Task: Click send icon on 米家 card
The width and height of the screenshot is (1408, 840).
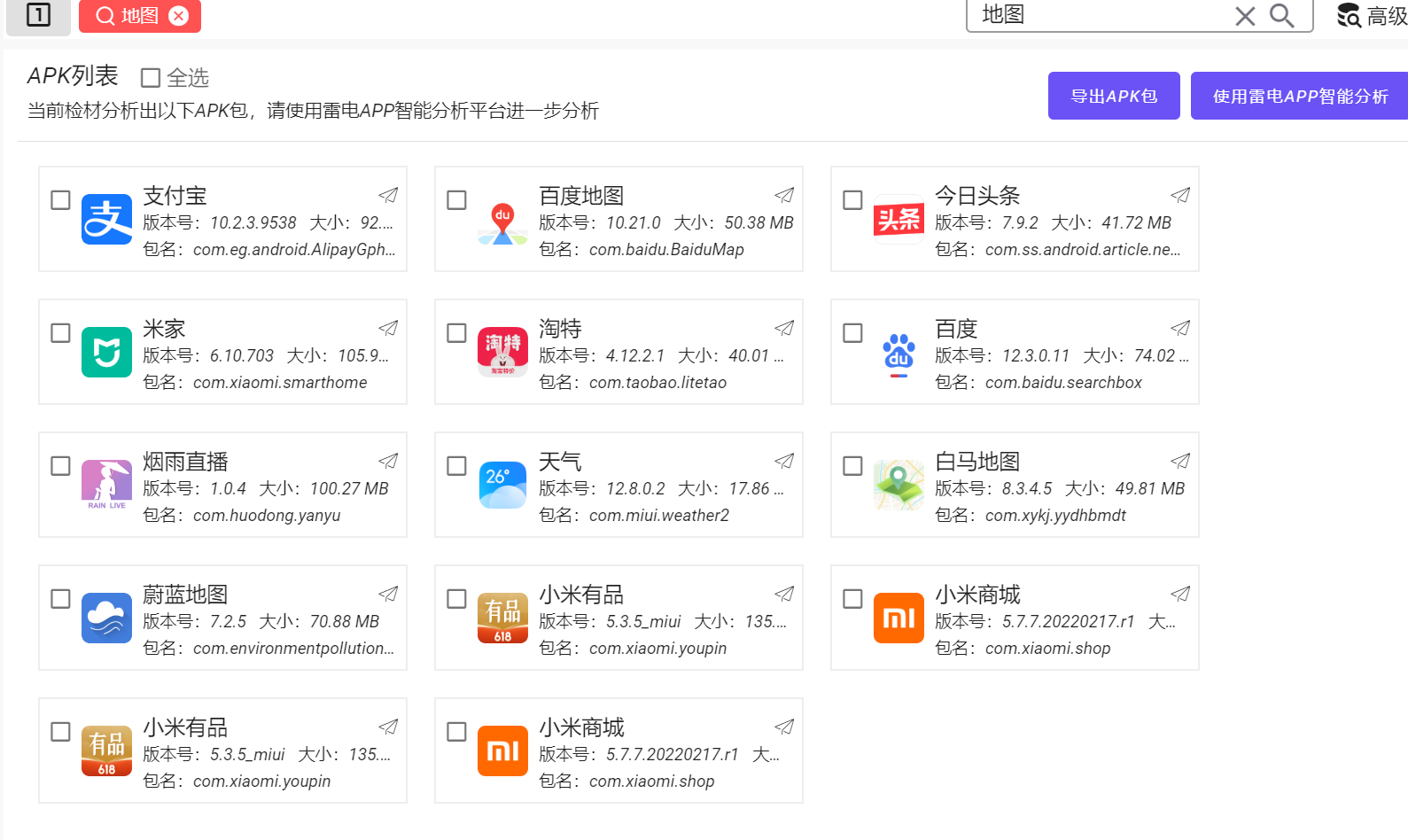Action: click(388, 328)
